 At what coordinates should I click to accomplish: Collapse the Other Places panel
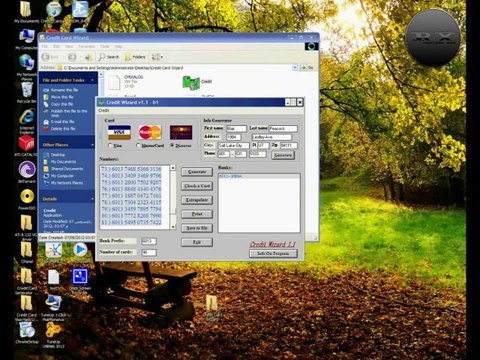92,145
